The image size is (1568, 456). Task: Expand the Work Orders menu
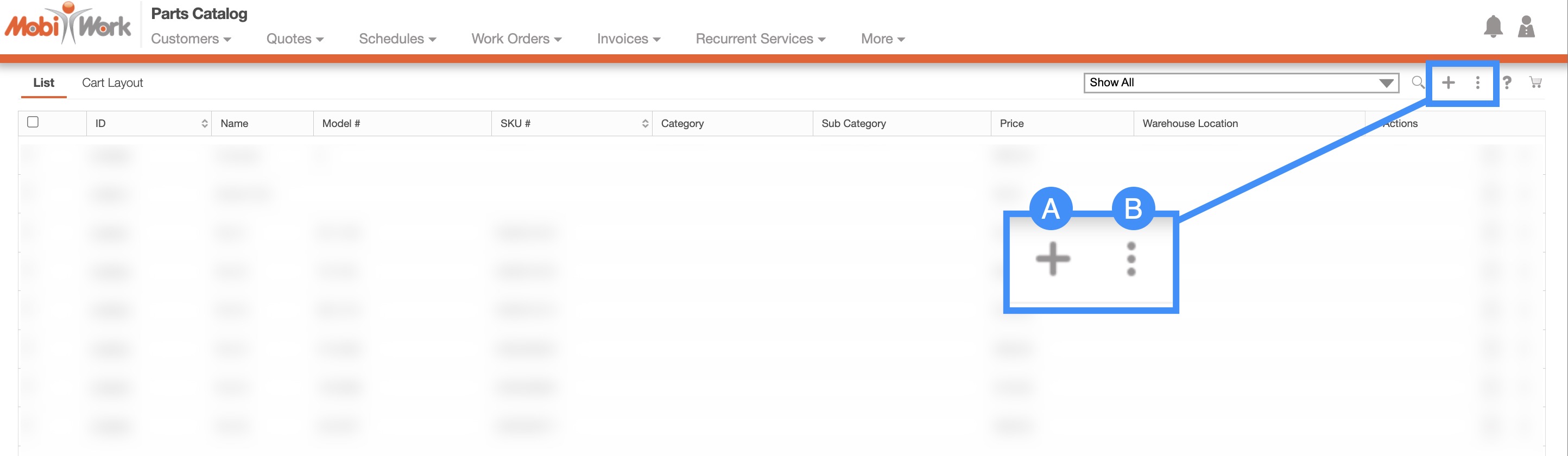coord(516,39)
